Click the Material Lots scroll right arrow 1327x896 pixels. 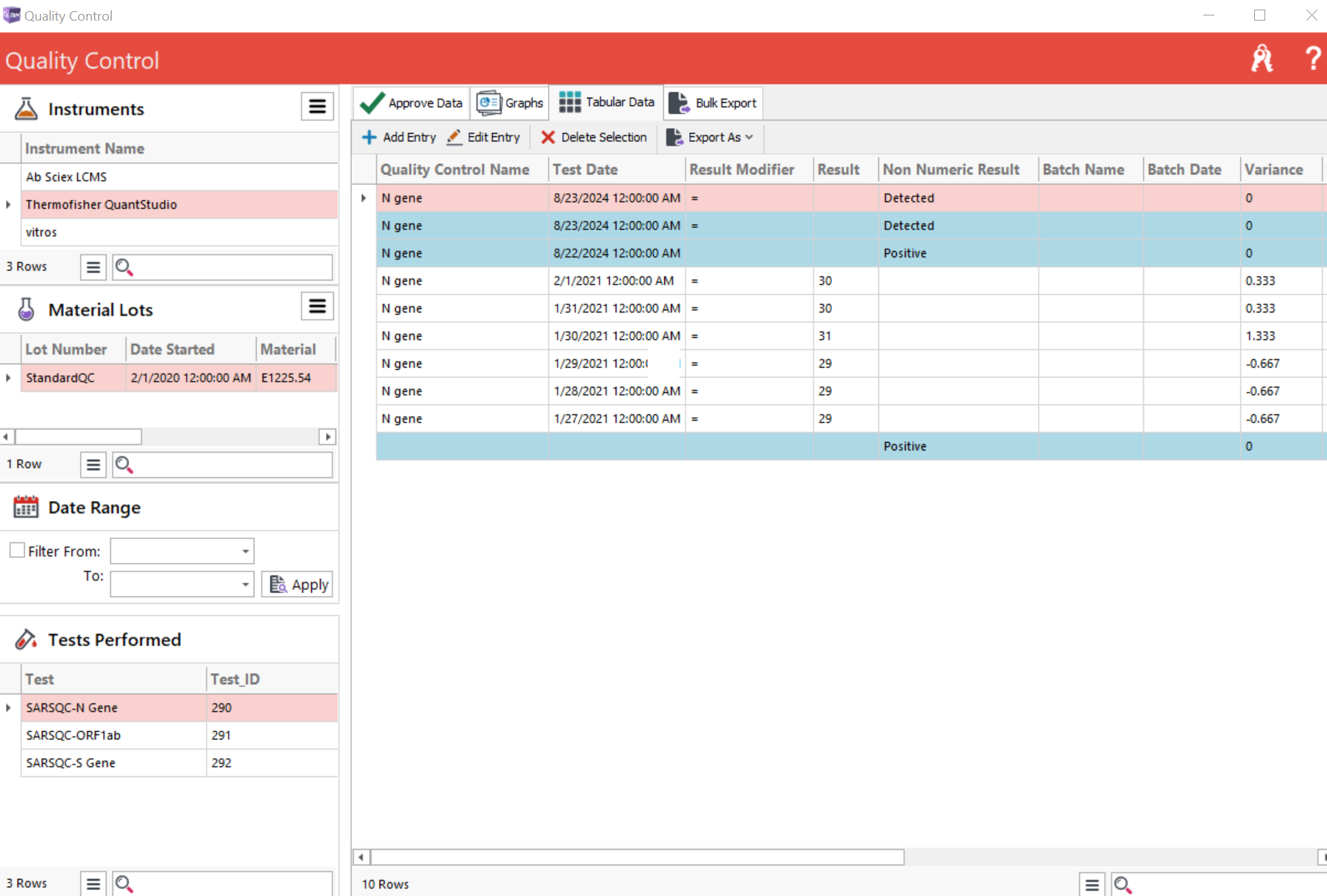(x=327, y=437)
